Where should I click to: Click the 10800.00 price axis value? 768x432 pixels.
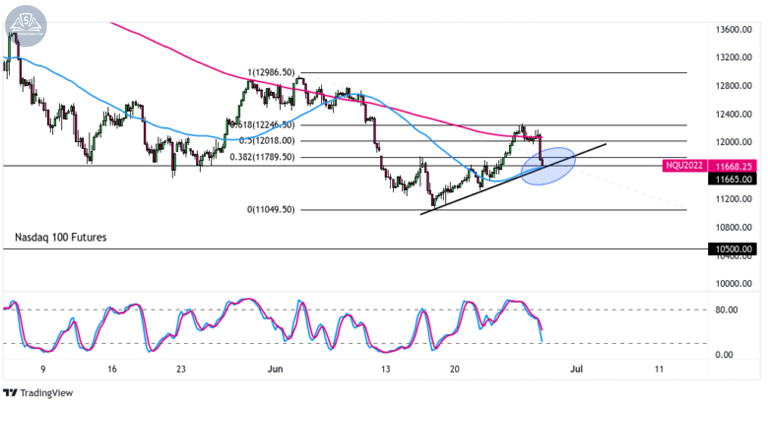click(x=733, y=227)
